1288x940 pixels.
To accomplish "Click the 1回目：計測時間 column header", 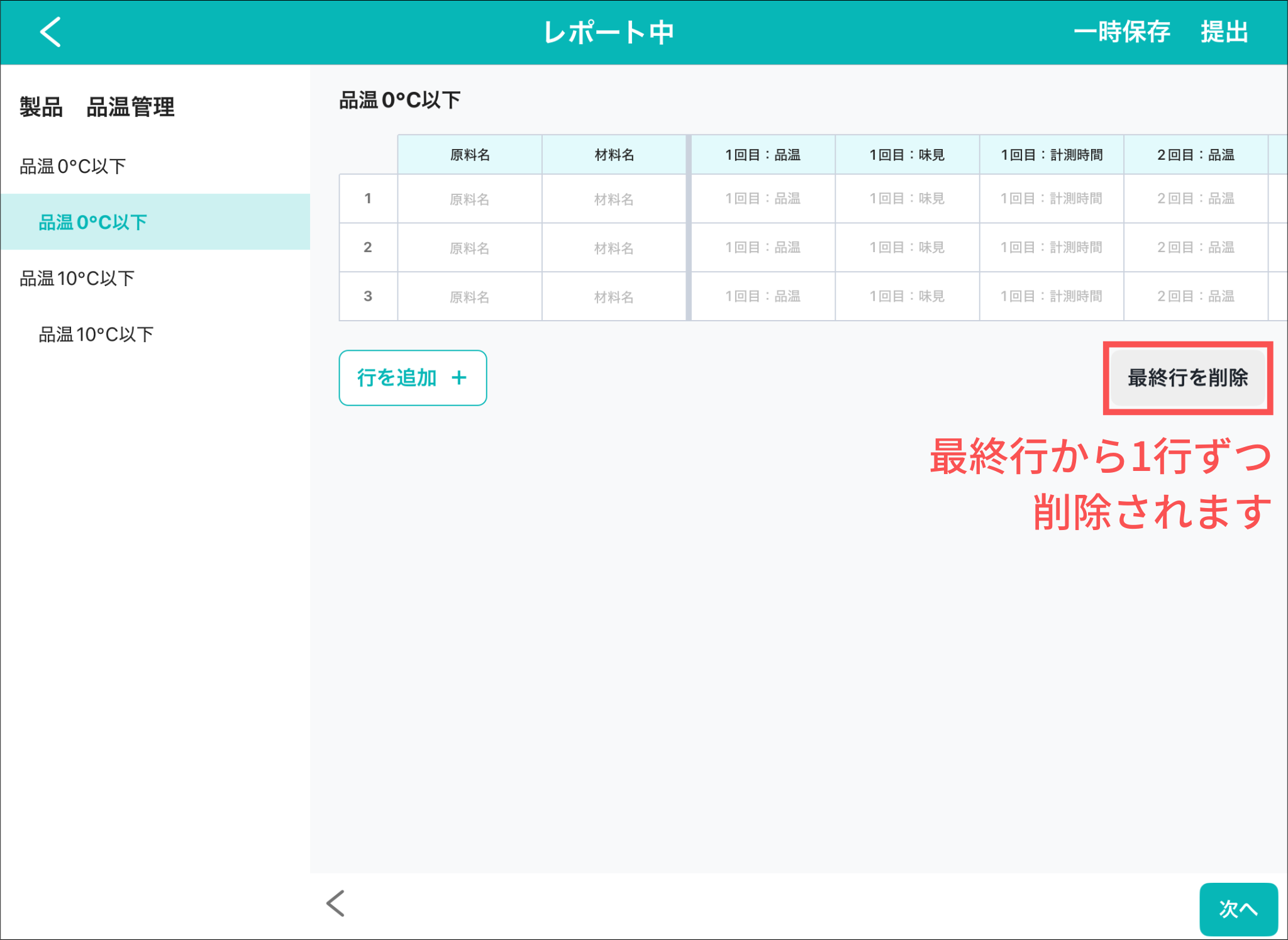I will pos(1051,155).
